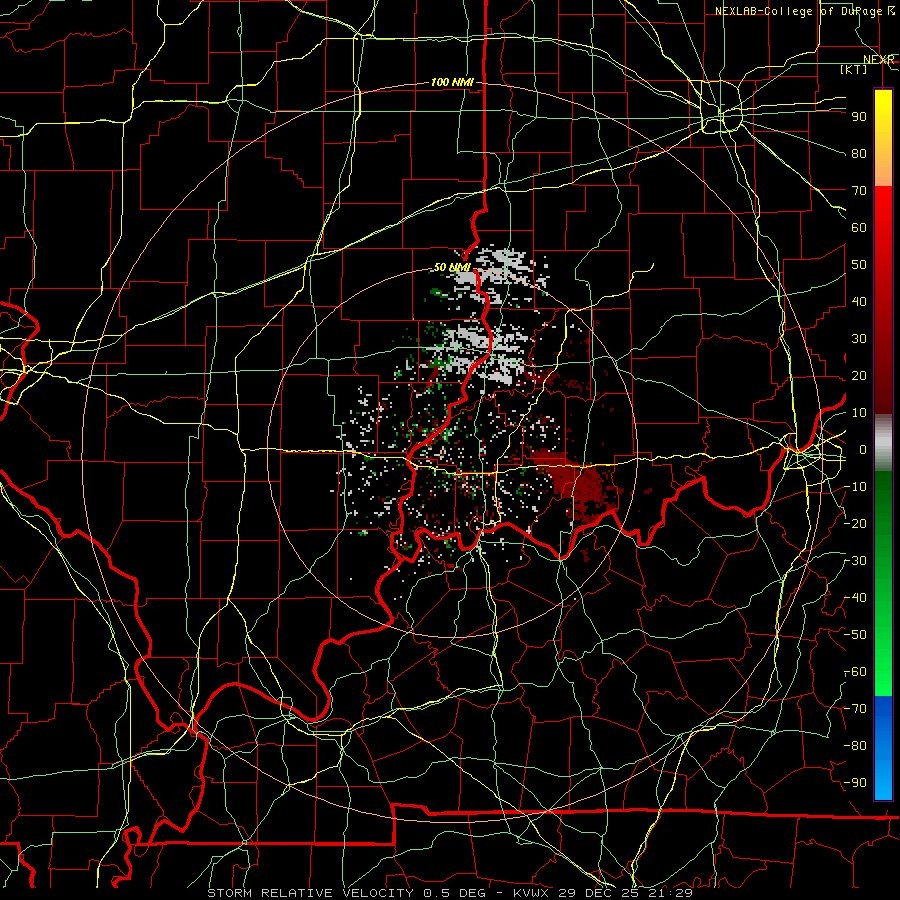Click the -30 value on the velocity scale
Image resolution: width=900 pixels, height=900 pixels.
click(x=855, y=561)
